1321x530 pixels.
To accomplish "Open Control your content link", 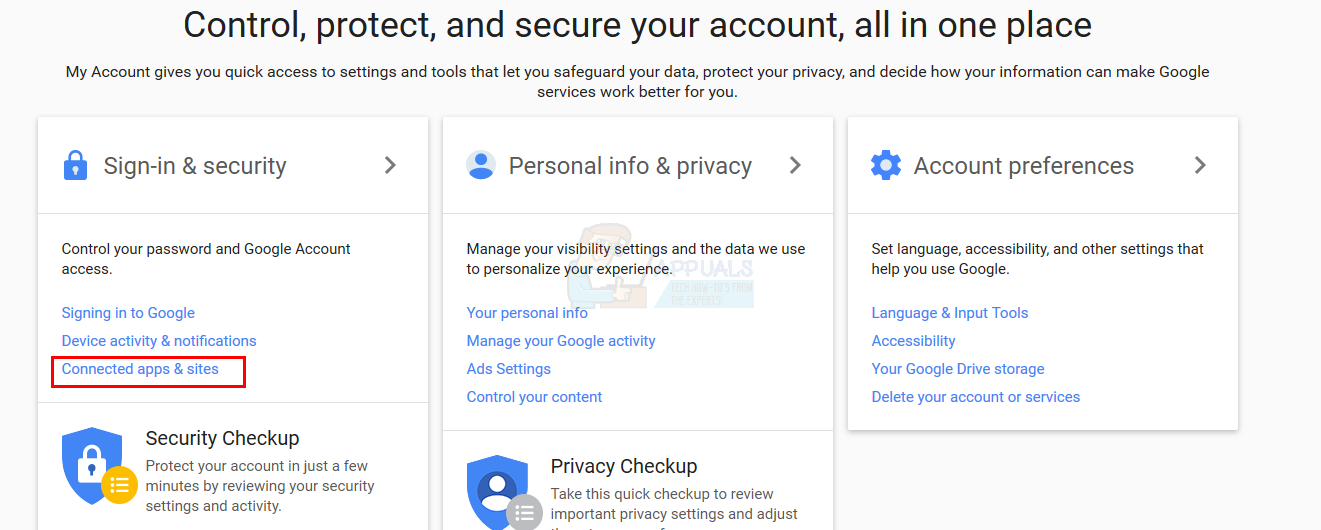I will [534, 397].
